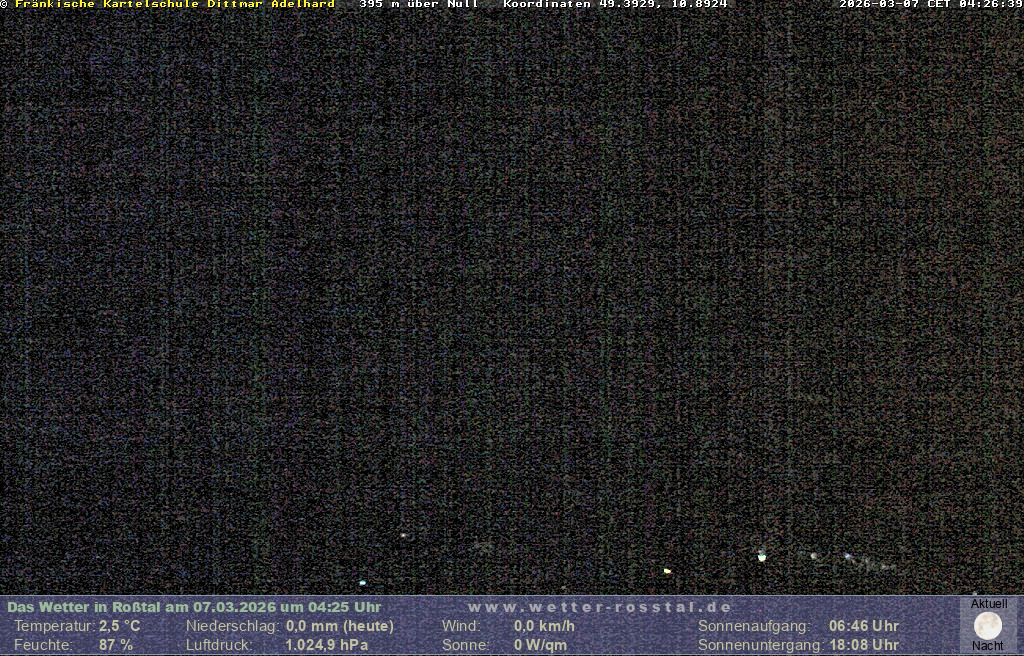The height and width of the screenshot is (656, 1024).
Task: Click the Koordinaten 49.3929, 10.8924 text
Action: (x=615, y=5)
